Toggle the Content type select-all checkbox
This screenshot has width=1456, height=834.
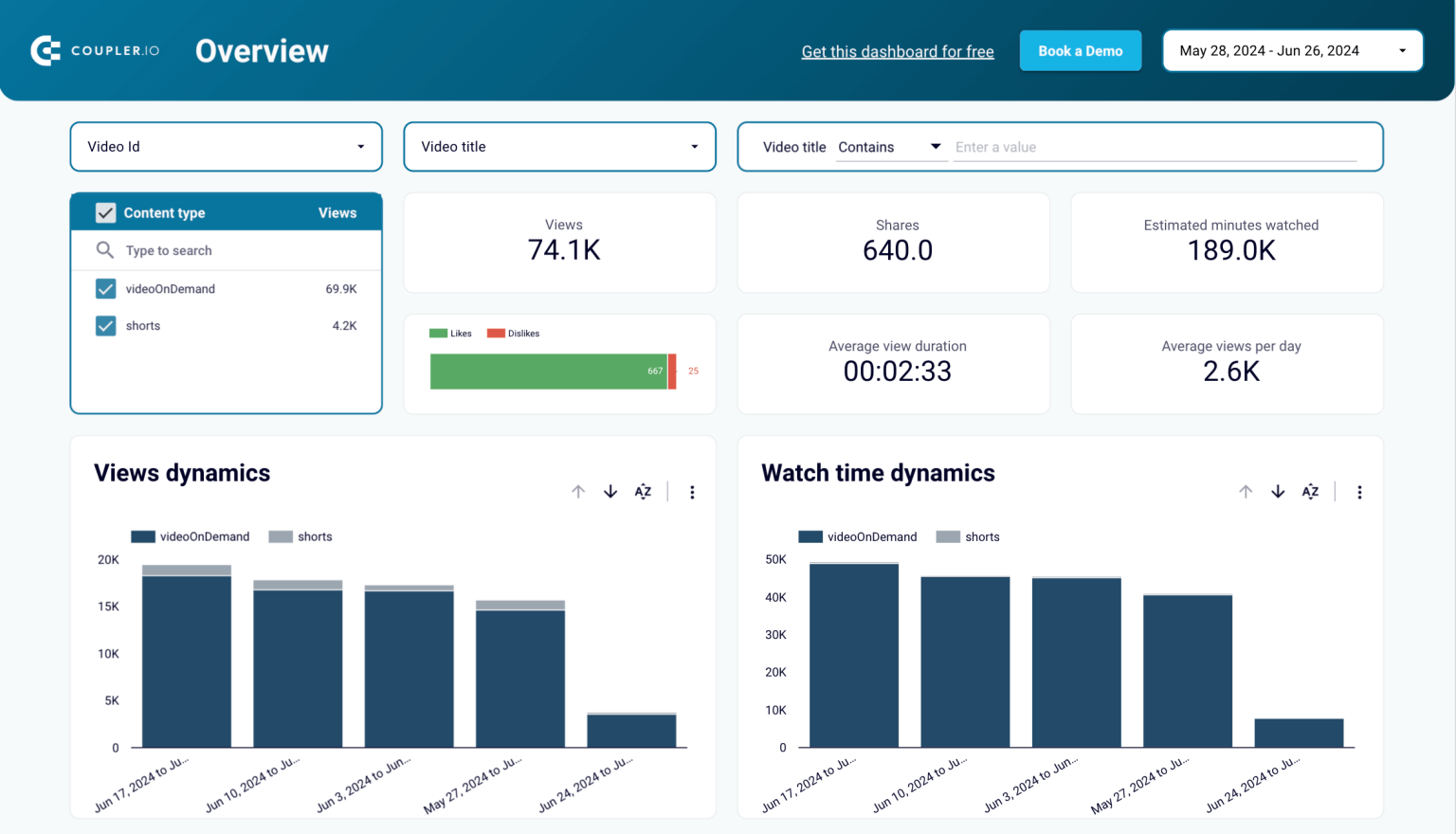(x=105, y=212)
